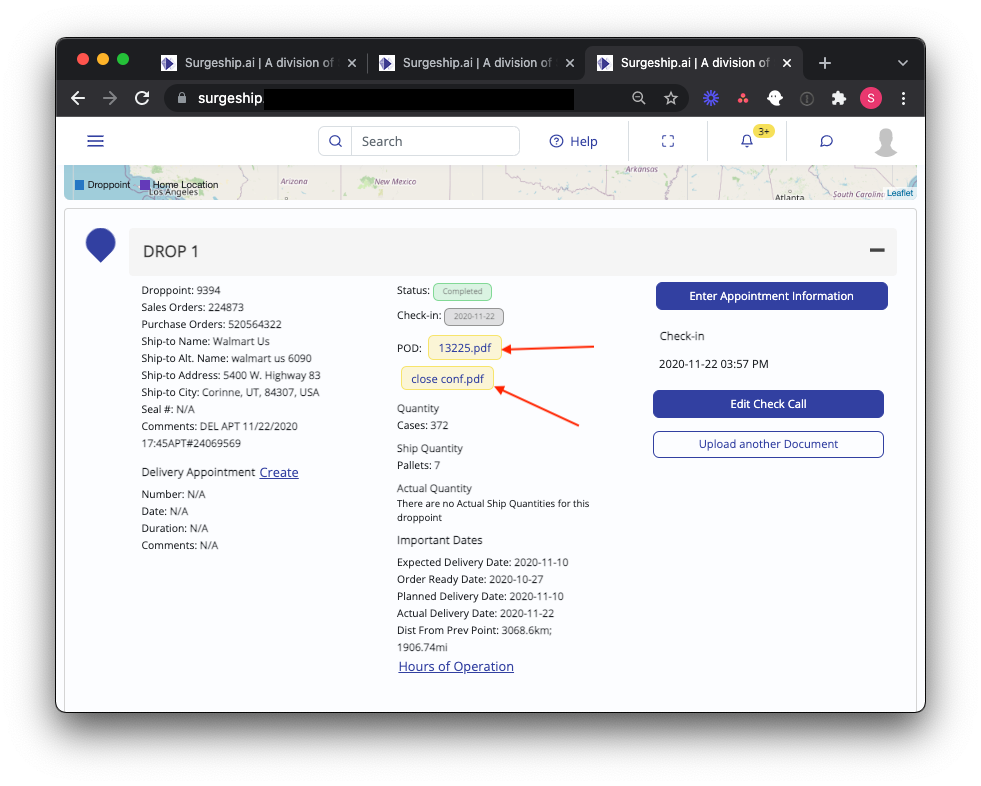This screenshot has height=786, width=981.
Task: Open the Chrome profile S avatar
Action: click(870, 98)
